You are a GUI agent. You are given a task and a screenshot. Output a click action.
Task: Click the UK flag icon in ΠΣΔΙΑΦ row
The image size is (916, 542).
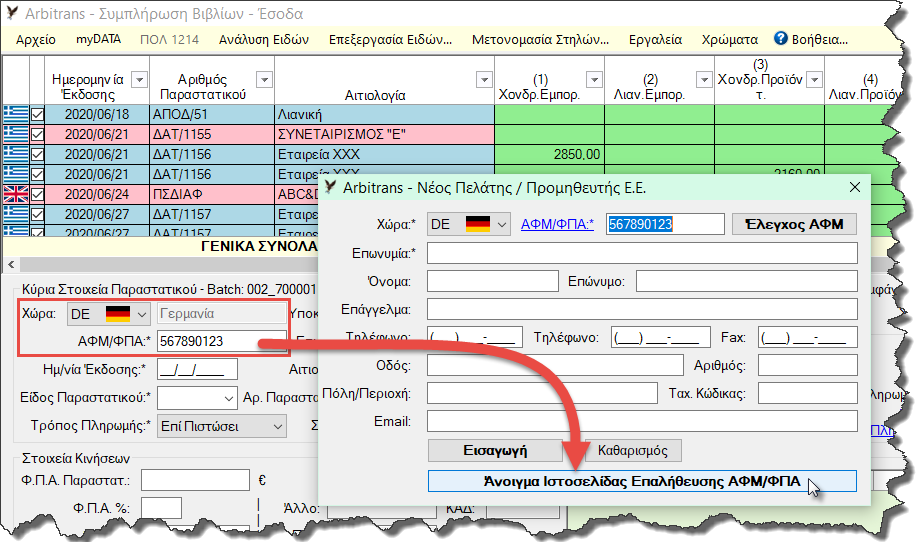tap(16, 194)
